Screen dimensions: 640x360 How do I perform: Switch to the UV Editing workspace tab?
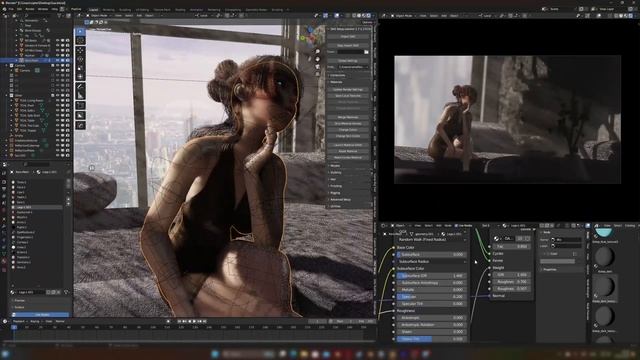pos(142,9)
